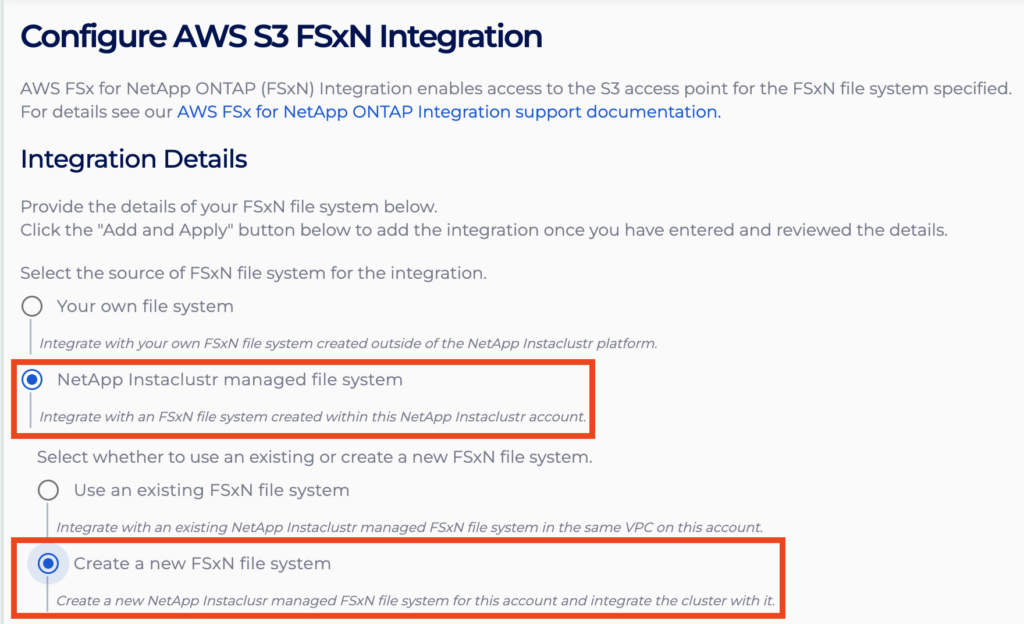This screenshot has width=1024, height=624.
Task: Click the sentence mentioning the "Add and Apply" button
Action: click(483, 231)
